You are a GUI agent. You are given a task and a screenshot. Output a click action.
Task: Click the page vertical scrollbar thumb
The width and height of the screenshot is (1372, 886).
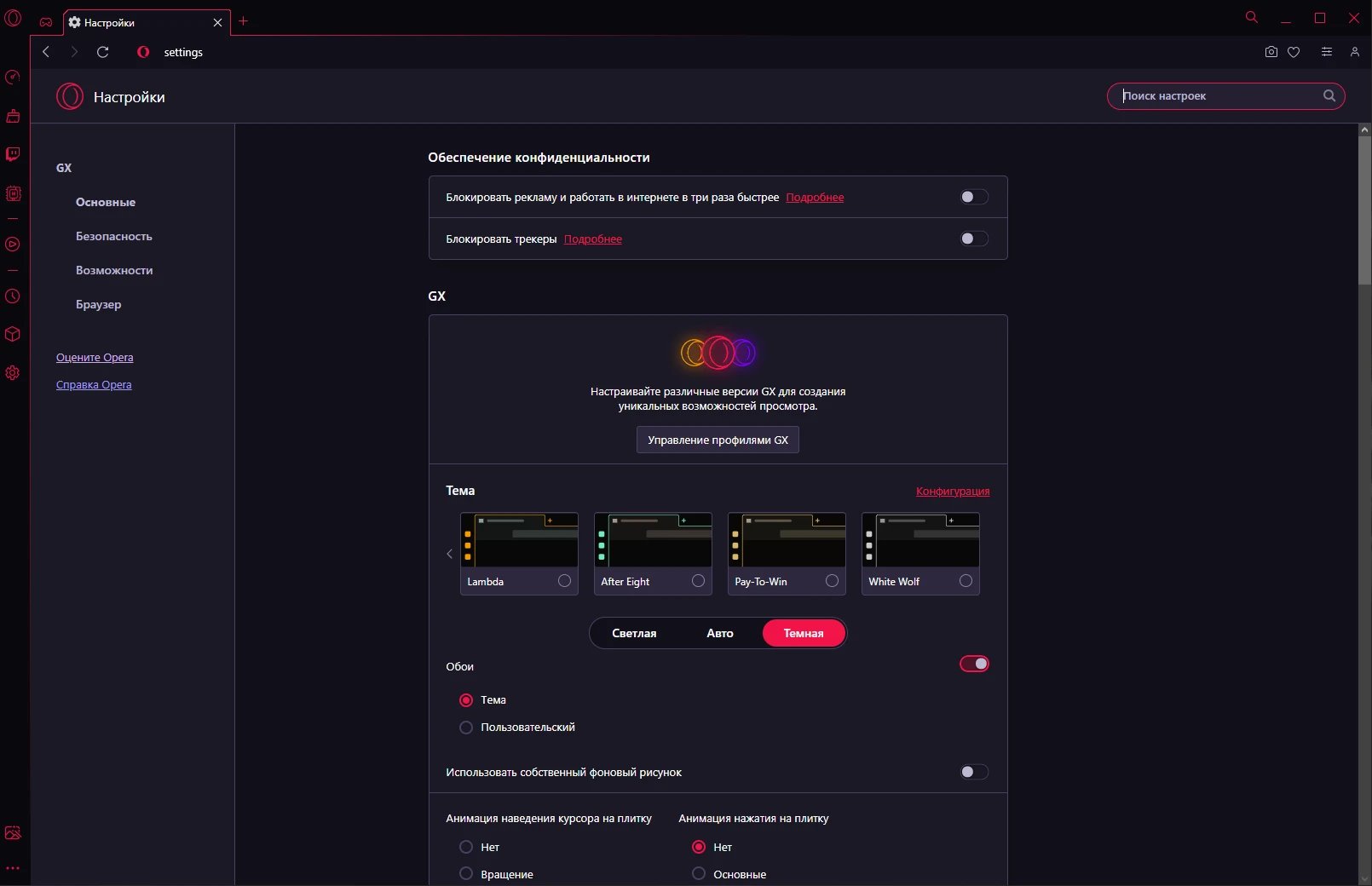click(1364, 210)
